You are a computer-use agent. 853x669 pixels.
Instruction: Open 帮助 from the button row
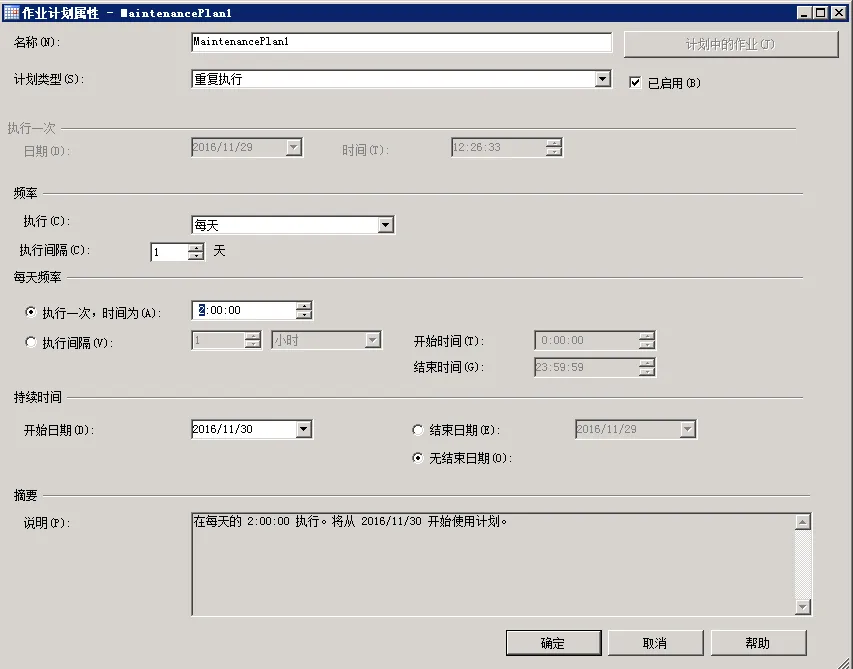pyautogui.click(x=758, y=643)
